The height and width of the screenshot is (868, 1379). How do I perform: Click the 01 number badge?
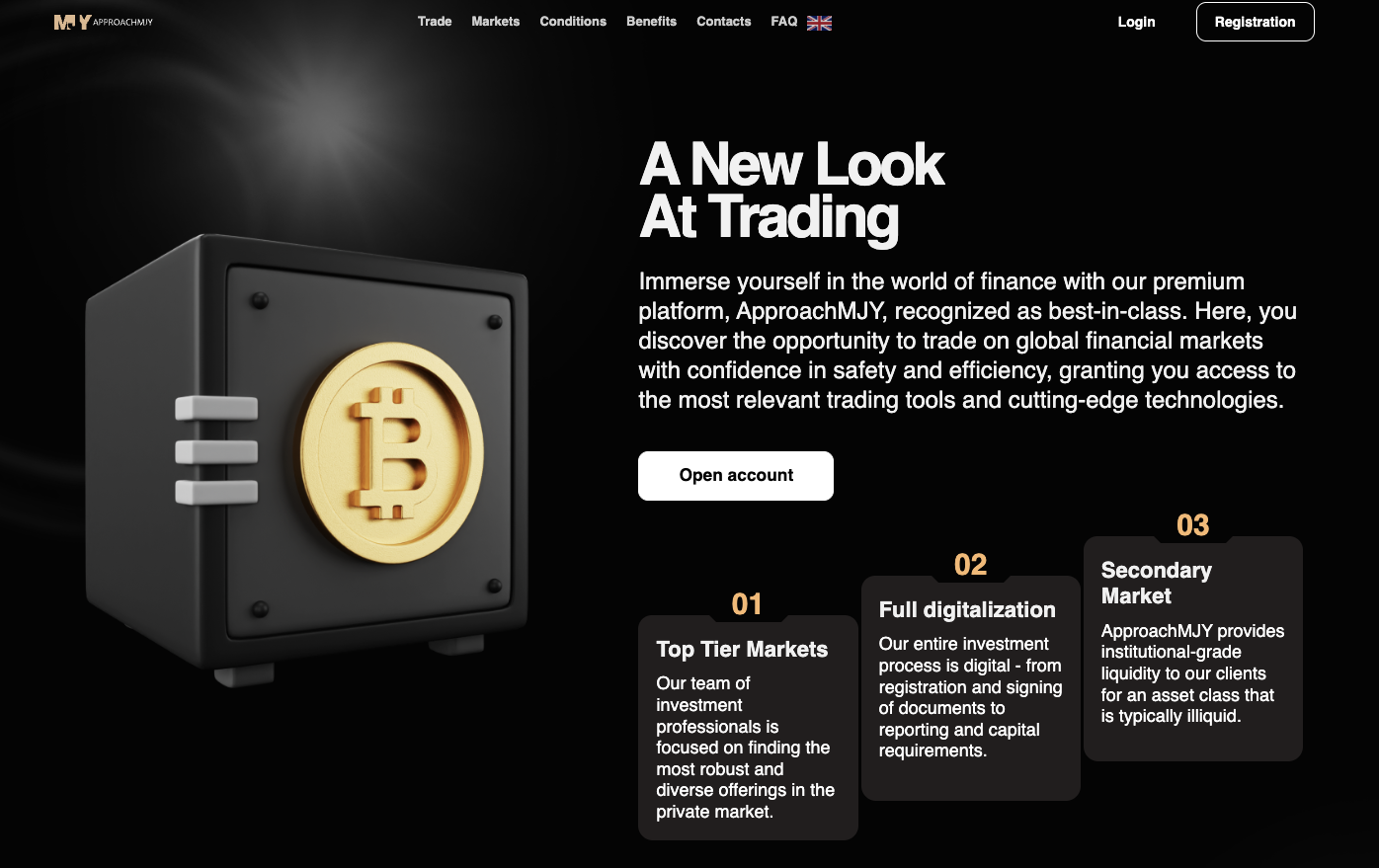click(x=747, y=604)
